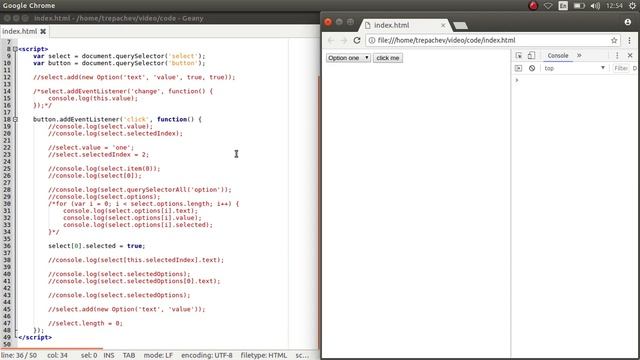Open the keyboard layout indicator

point(563,6)
